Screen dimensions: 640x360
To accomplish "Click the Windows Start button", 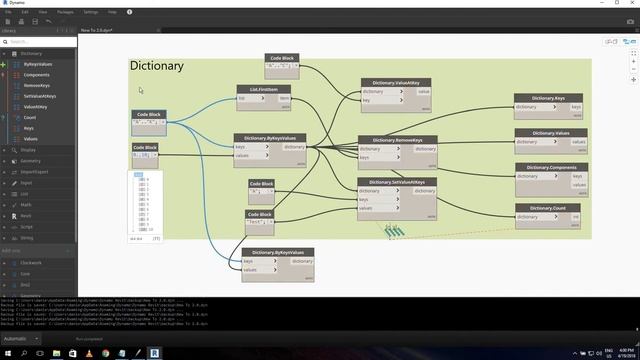I will [x=8, y=353].
